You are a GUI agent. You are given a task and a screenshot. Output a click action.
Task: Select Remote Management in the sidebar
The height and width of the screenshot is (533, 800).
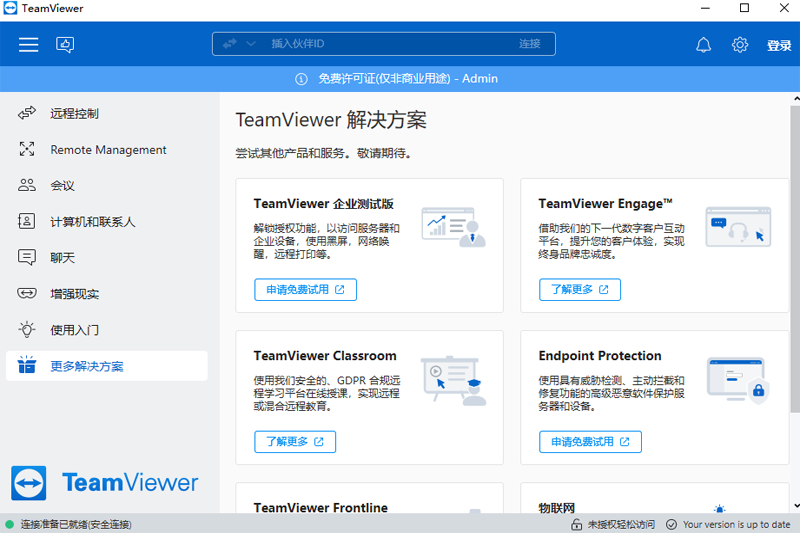tap(107, 149)
